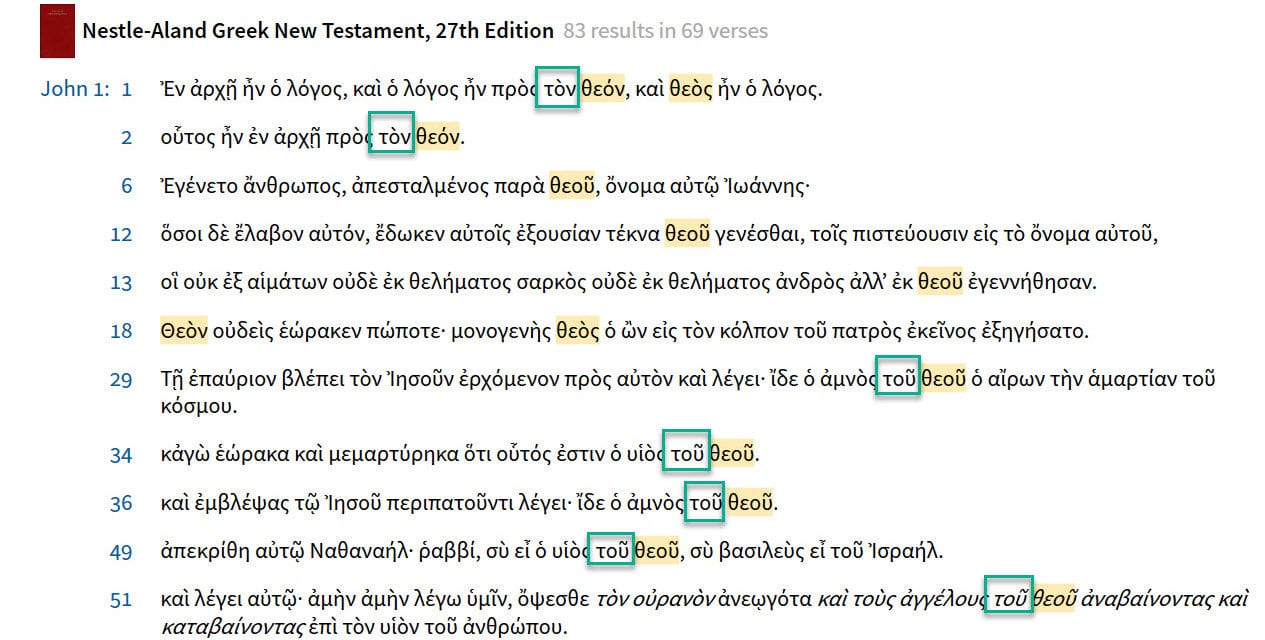The height and width of the screenshot is (640, 1265).
Task: Click italic highlighted θεοῦ in verse 51
Action: 1055,600
